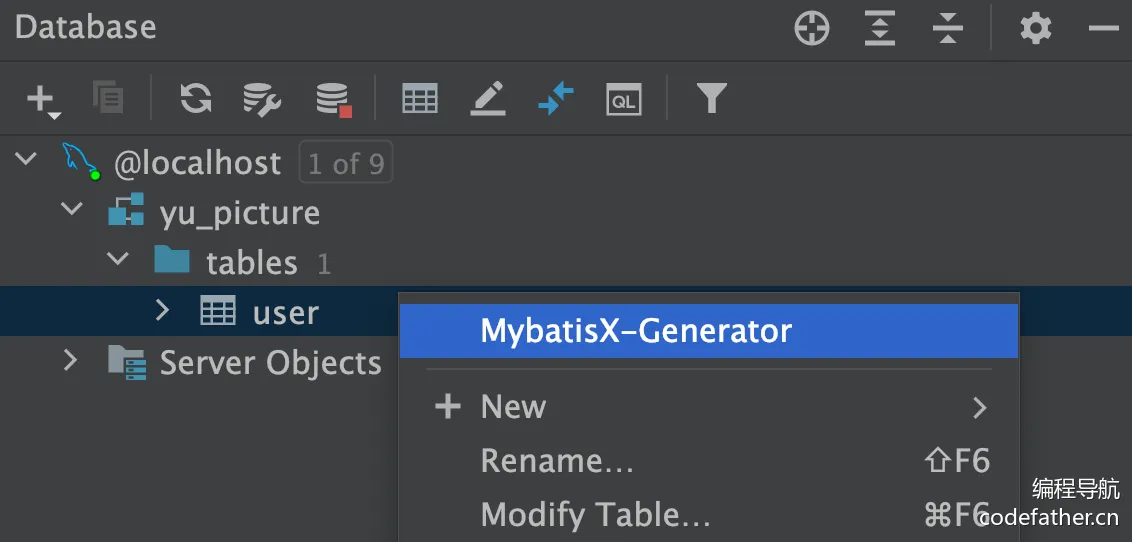This screenshot has height=542, width=1132.
Task: Select MybatisX-Generator in context menu
Action: [709, 331]
